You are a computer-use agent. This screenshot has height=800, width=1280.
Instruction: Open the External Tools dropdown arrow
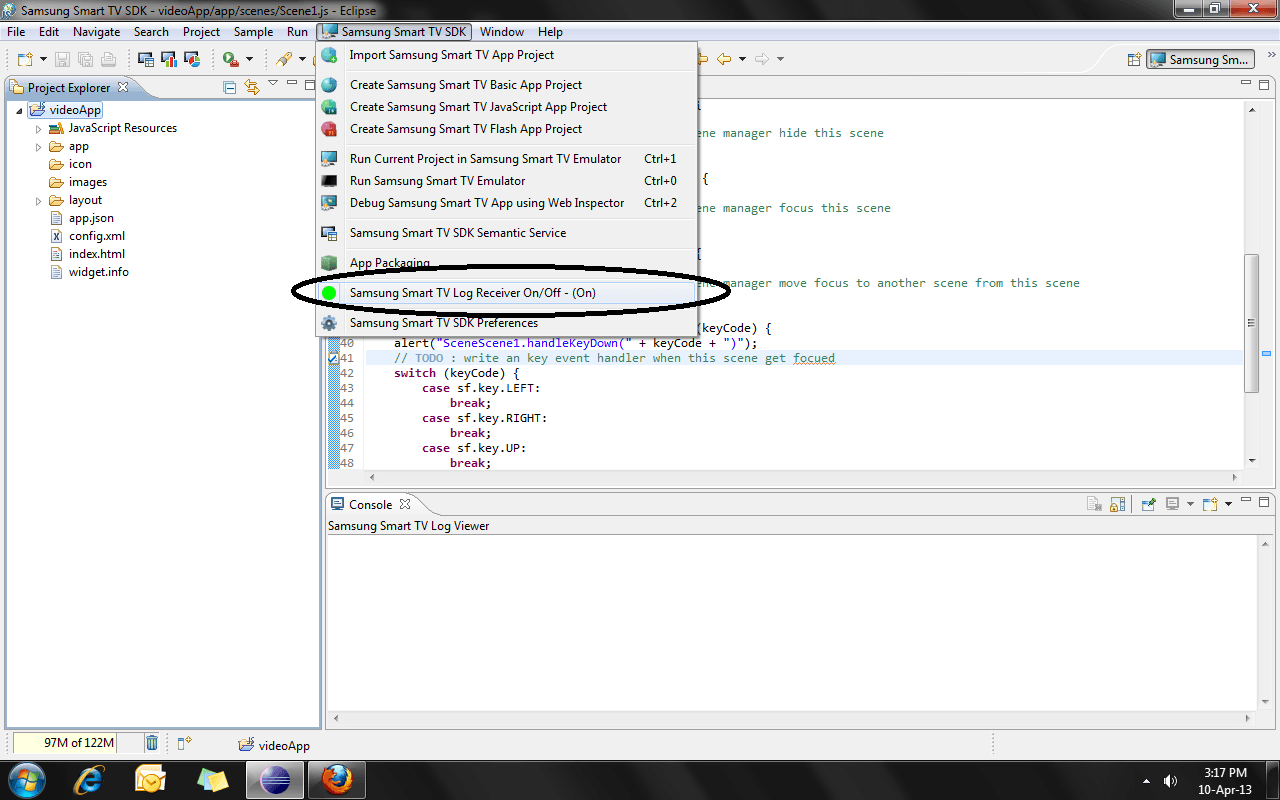[x=249, y=60]
